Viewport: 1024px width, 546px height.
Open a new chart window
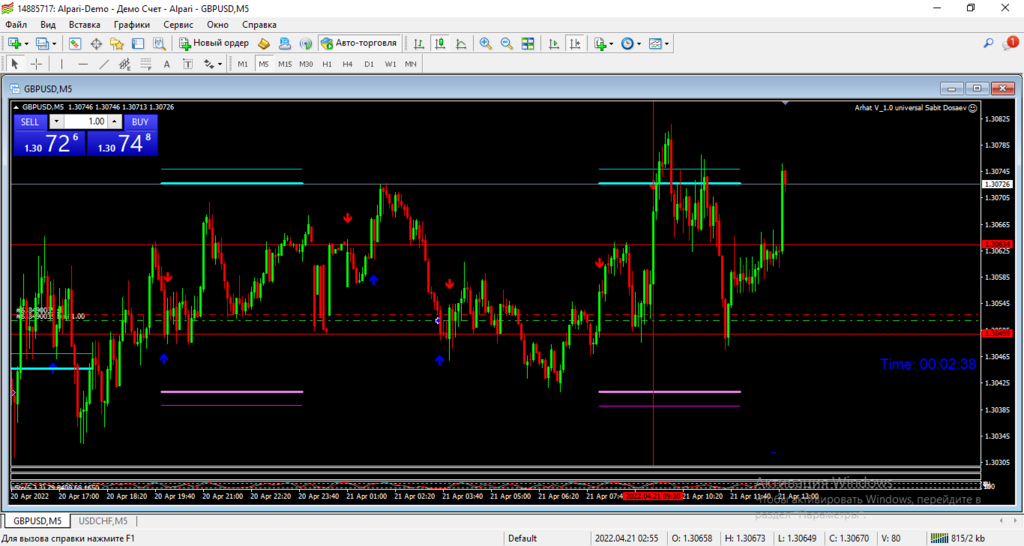pos(14,44)
